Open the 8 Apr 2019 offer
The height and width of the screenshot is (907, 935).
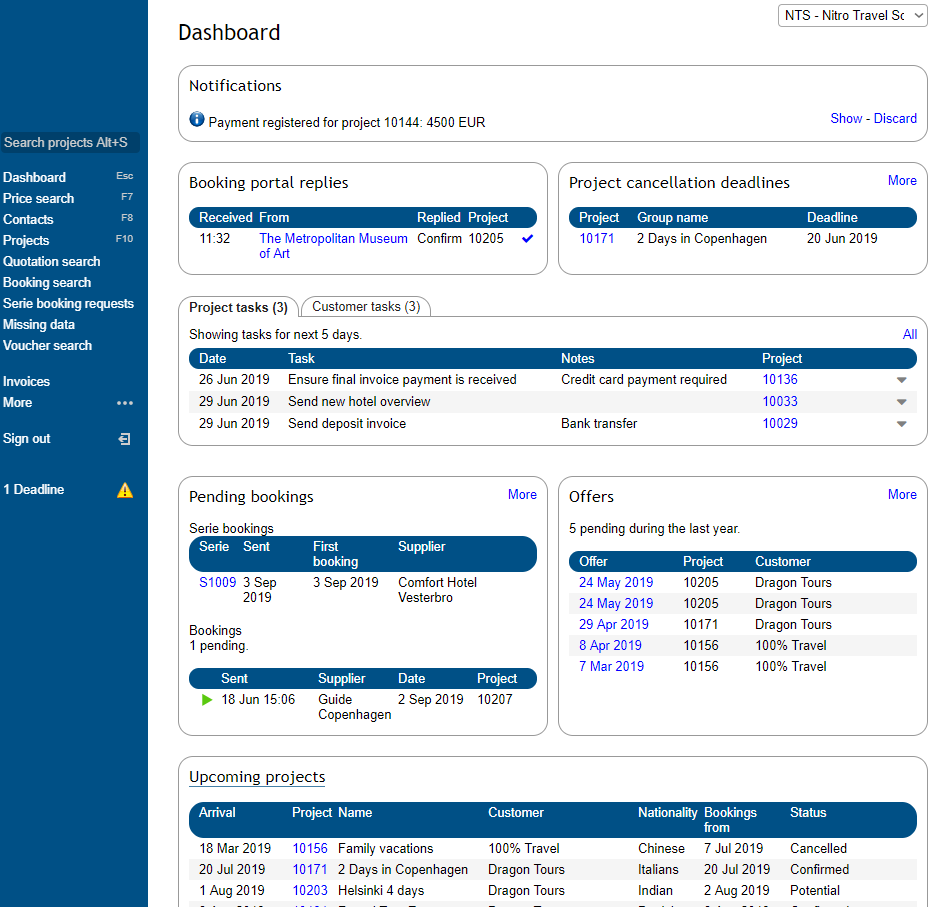click(x=610, y=645)
